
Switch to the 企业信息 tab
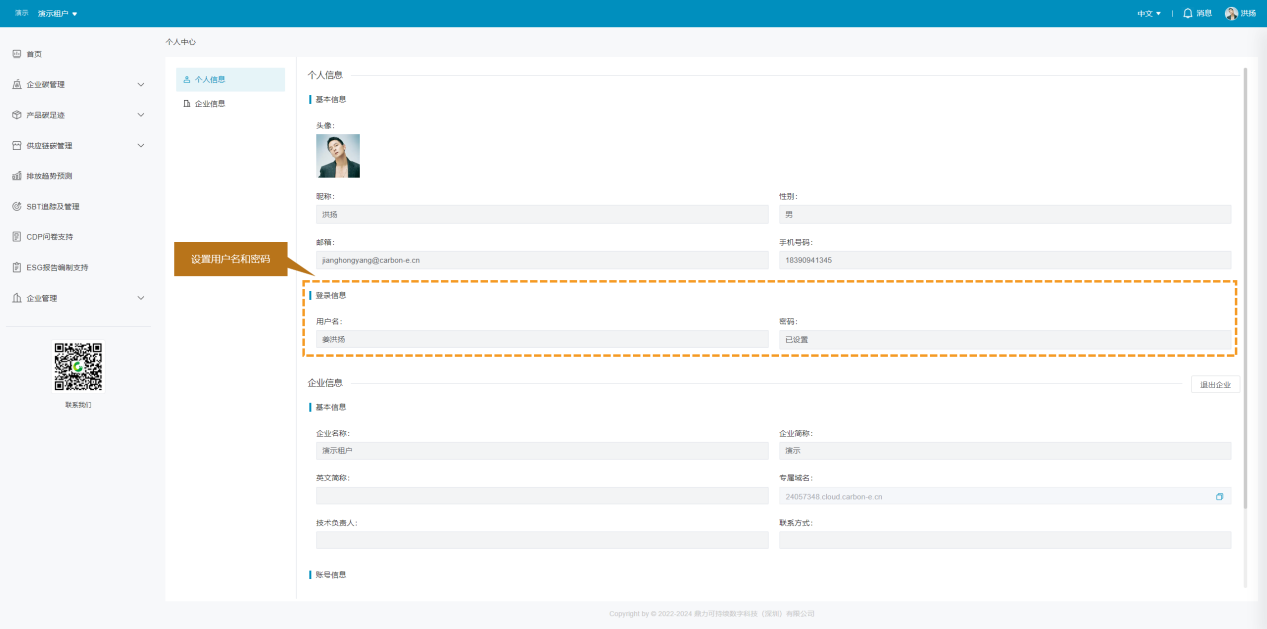[210, 103]
